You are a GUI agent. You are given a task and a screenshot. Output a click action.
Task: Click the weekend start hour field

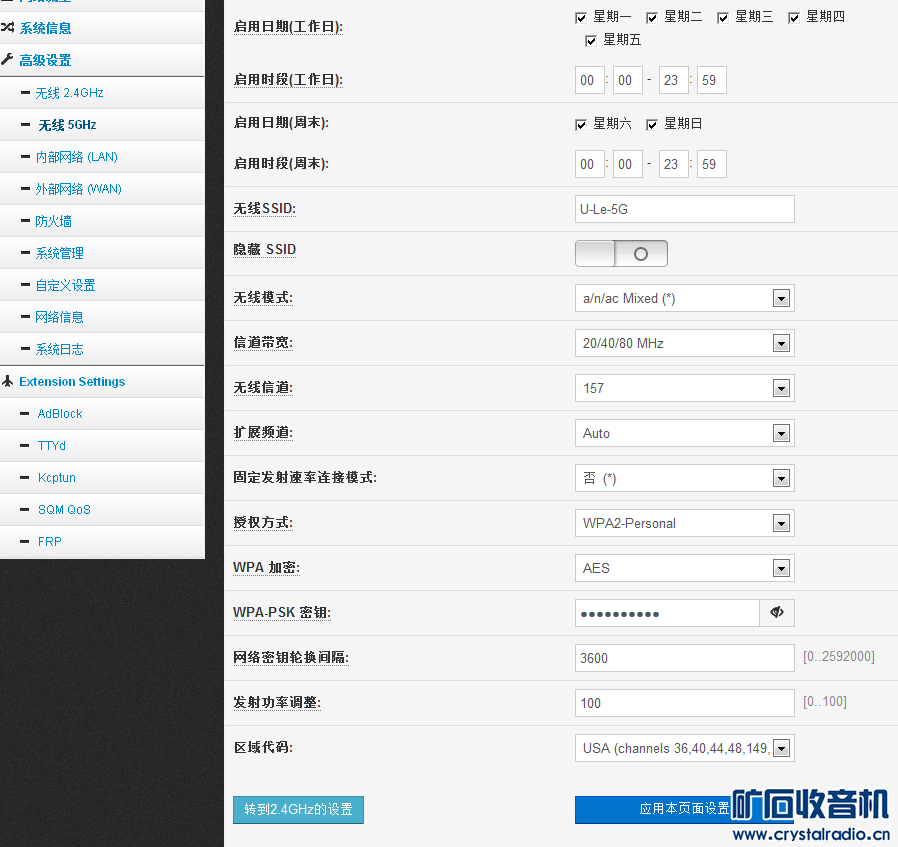pos(590,164)
